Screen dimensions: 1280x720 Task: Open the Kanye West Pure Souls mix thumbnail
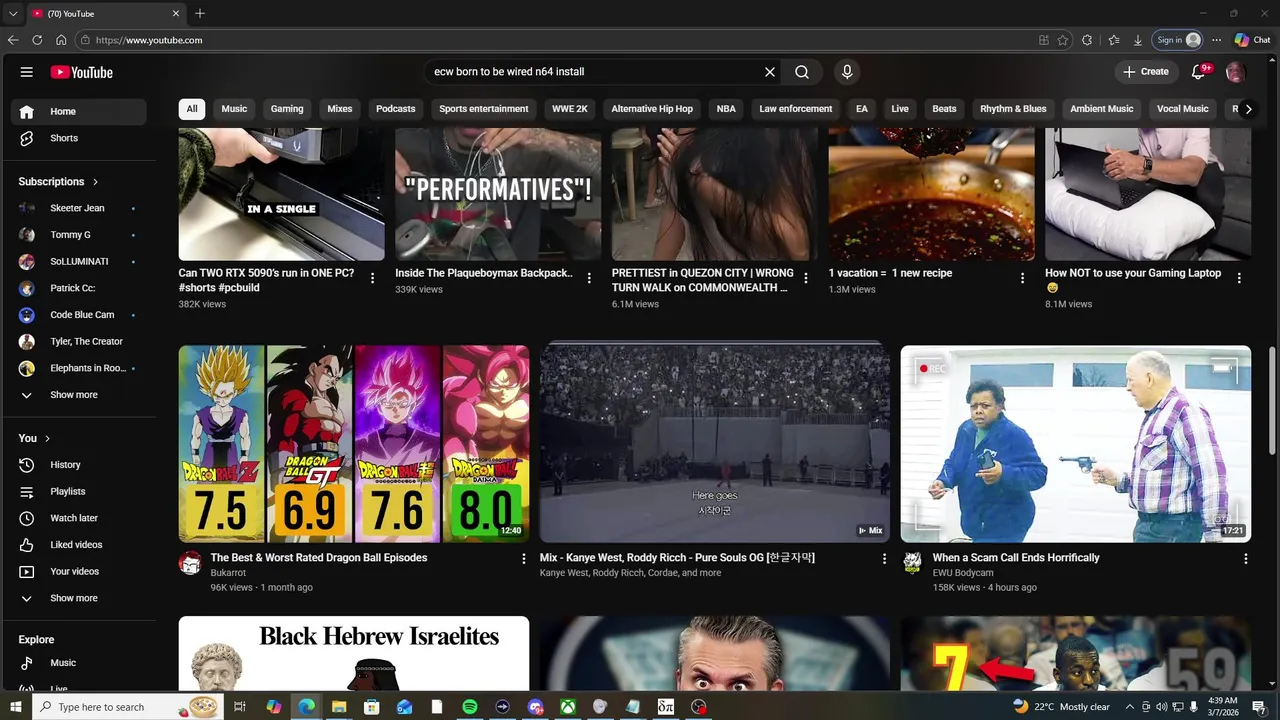tap(715, 444)
